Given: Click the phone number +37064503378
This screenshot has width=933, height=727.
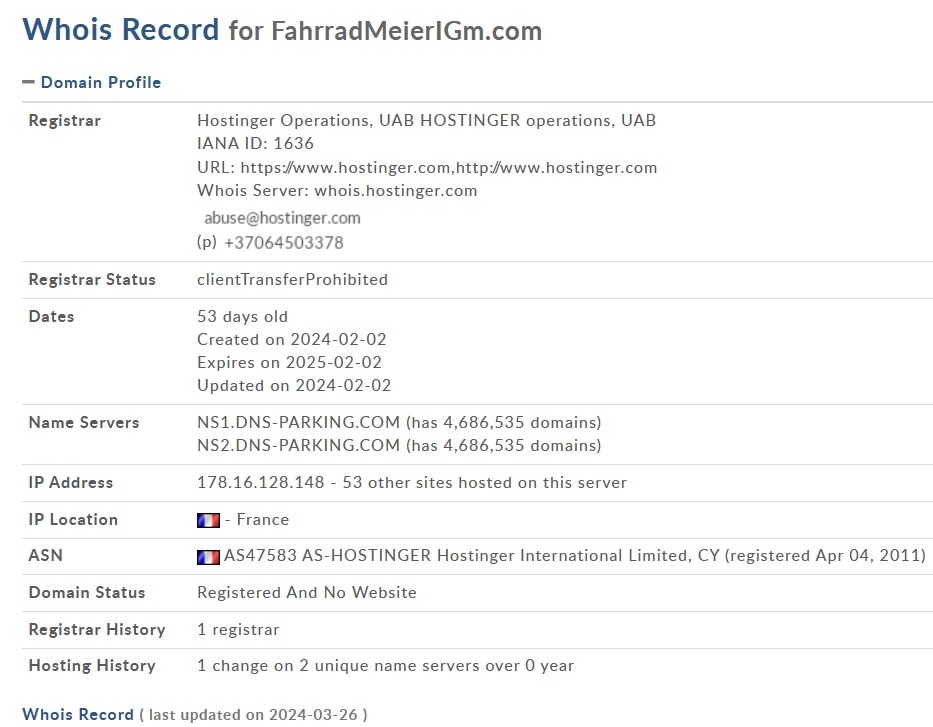Looking at the screenshot, I should click(x=284, y=243).
